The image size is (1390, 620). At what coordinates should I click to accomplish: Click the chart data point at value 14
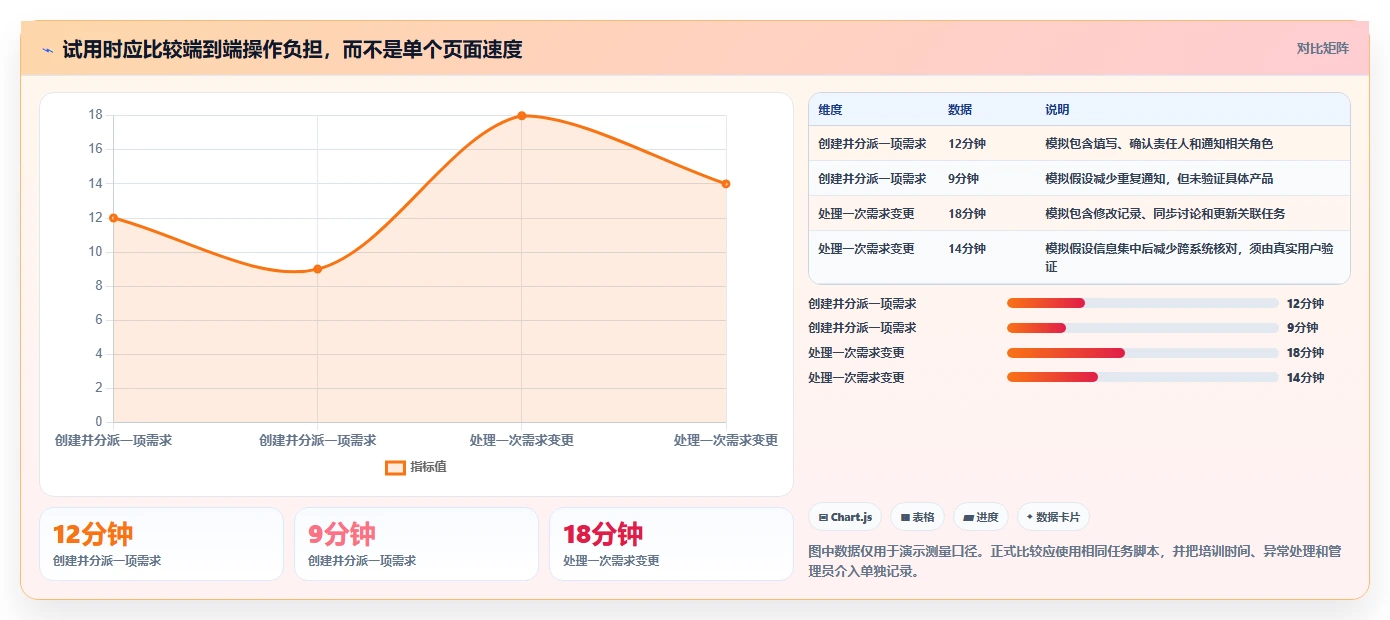click(x=726, y=184)
